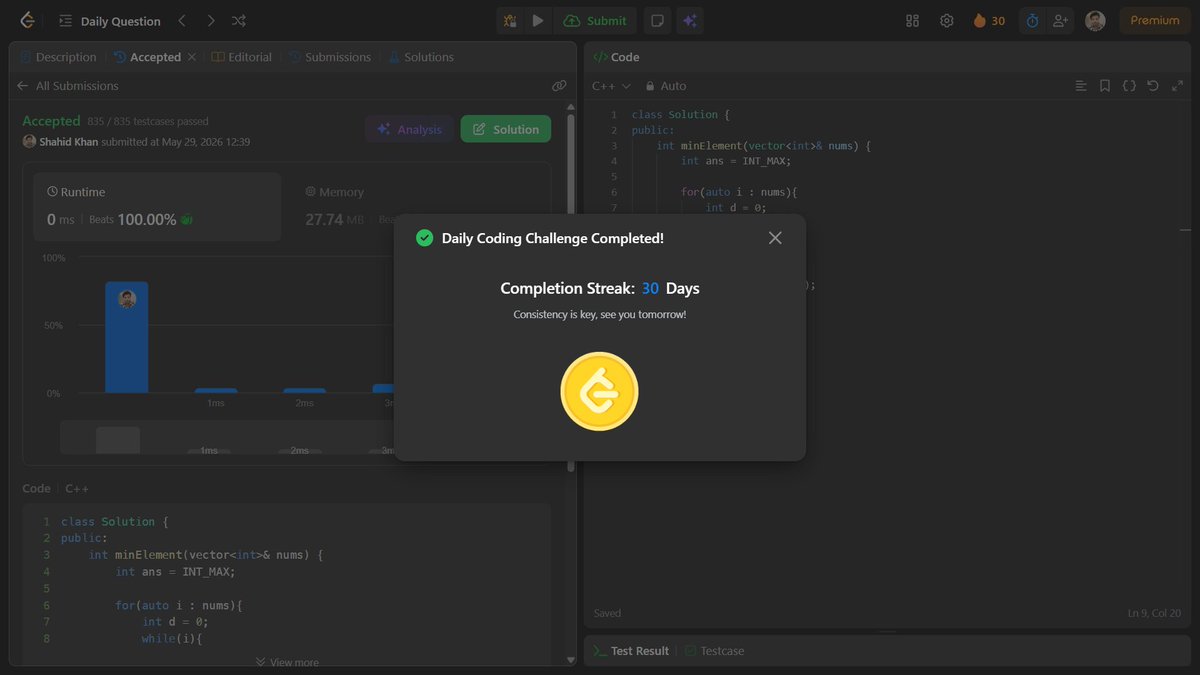Select the Runtime stats card
1200x675 pixels.
(x=157, y=206)
